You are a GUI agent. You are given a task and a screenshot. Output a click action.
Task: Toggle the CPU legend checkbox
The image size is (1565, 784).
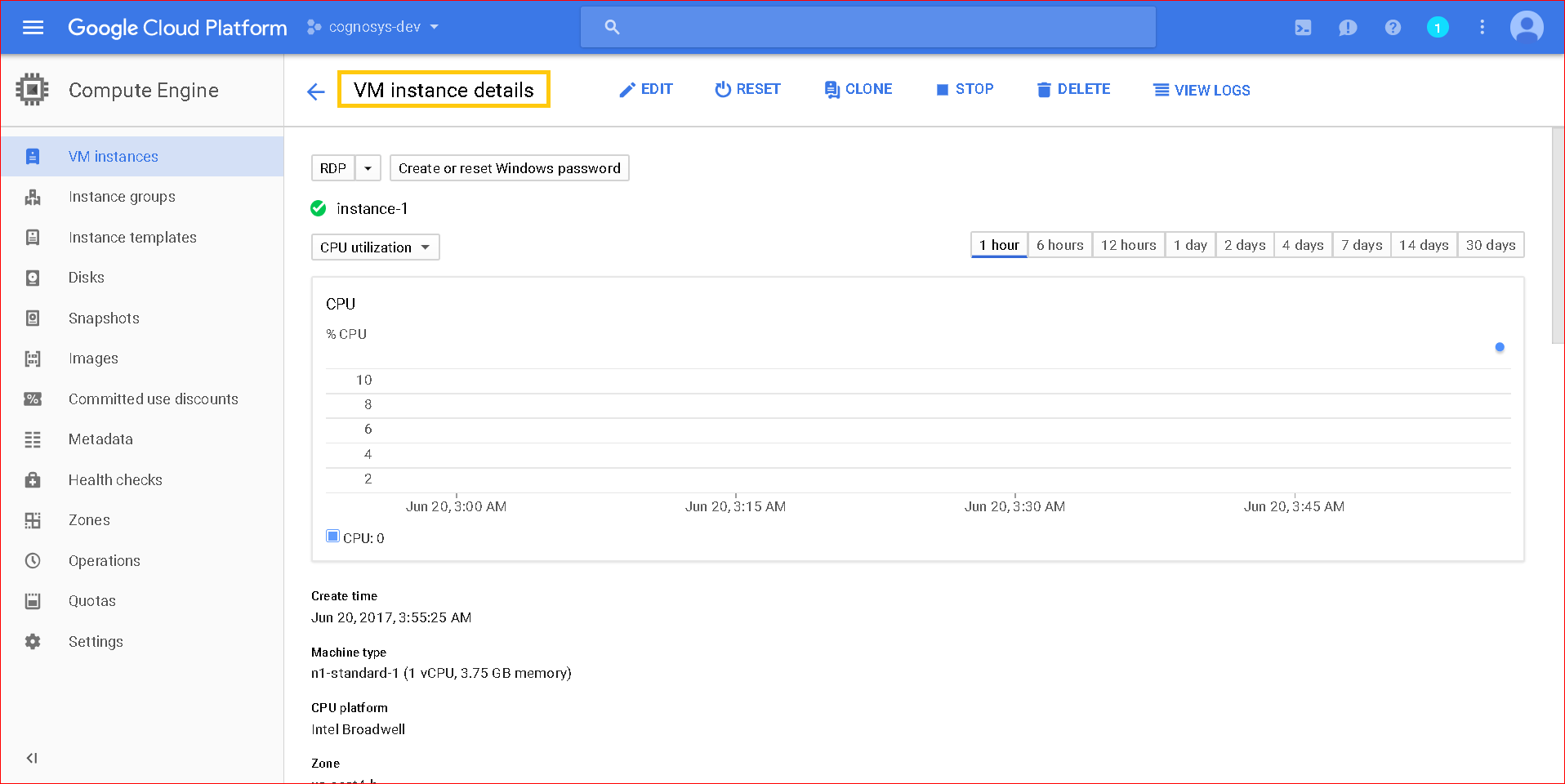332,537
